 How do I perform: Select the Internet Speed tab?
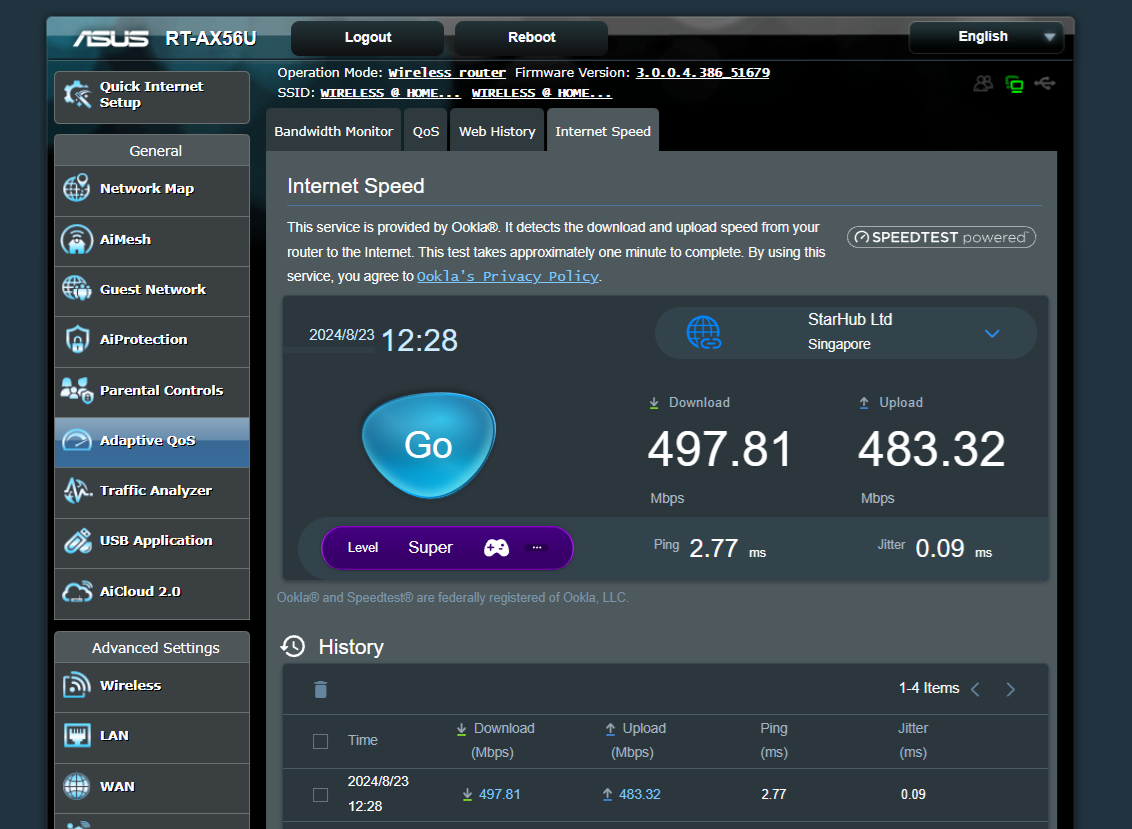coord(603,131)
